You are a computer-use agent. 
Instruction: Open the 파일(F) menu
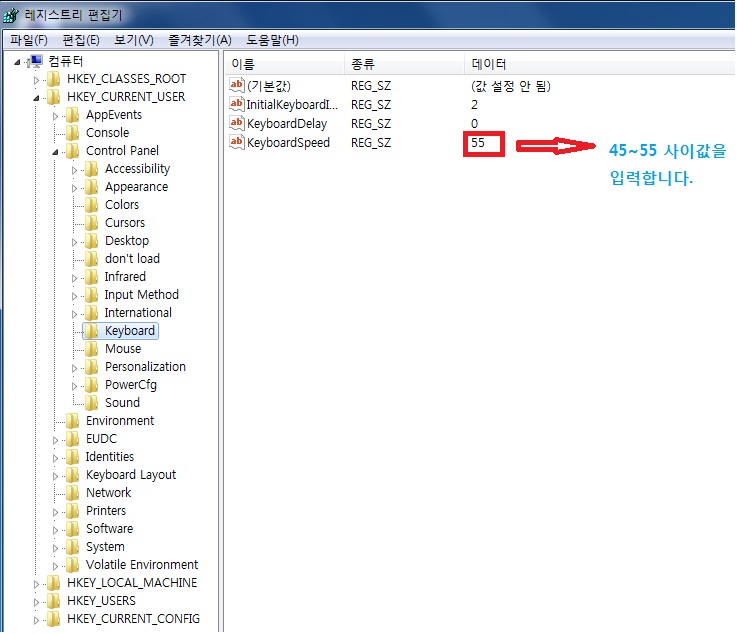point(29,40)
